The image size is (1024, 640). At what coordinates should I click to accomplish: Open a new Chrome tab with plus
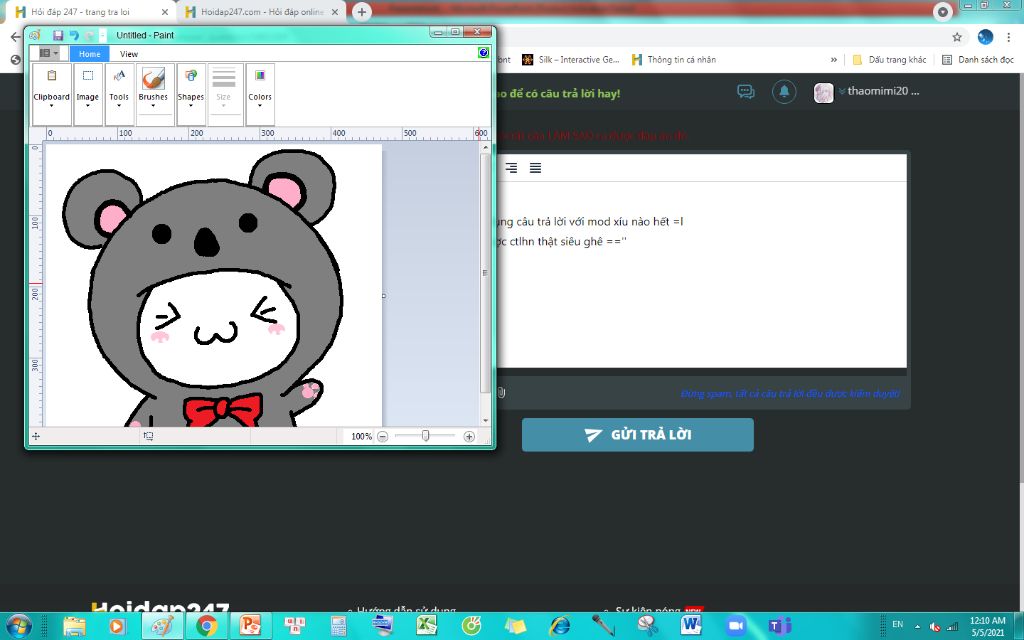361,12
